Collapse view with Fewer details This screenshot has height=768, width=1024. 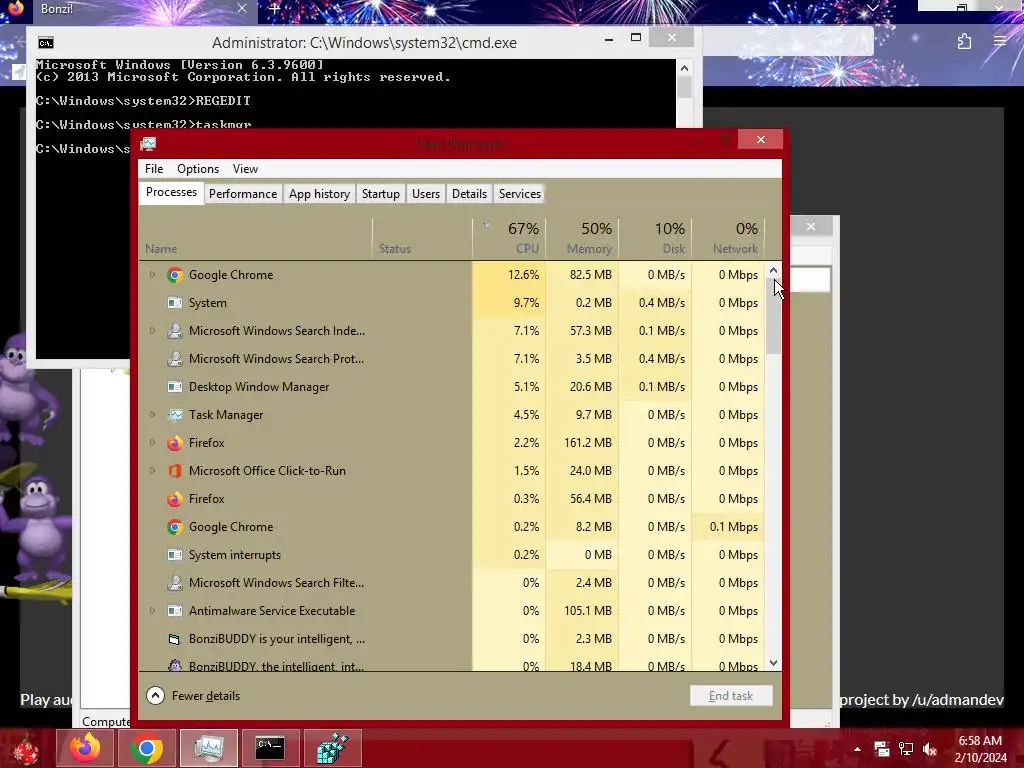[x=193, y=696]
